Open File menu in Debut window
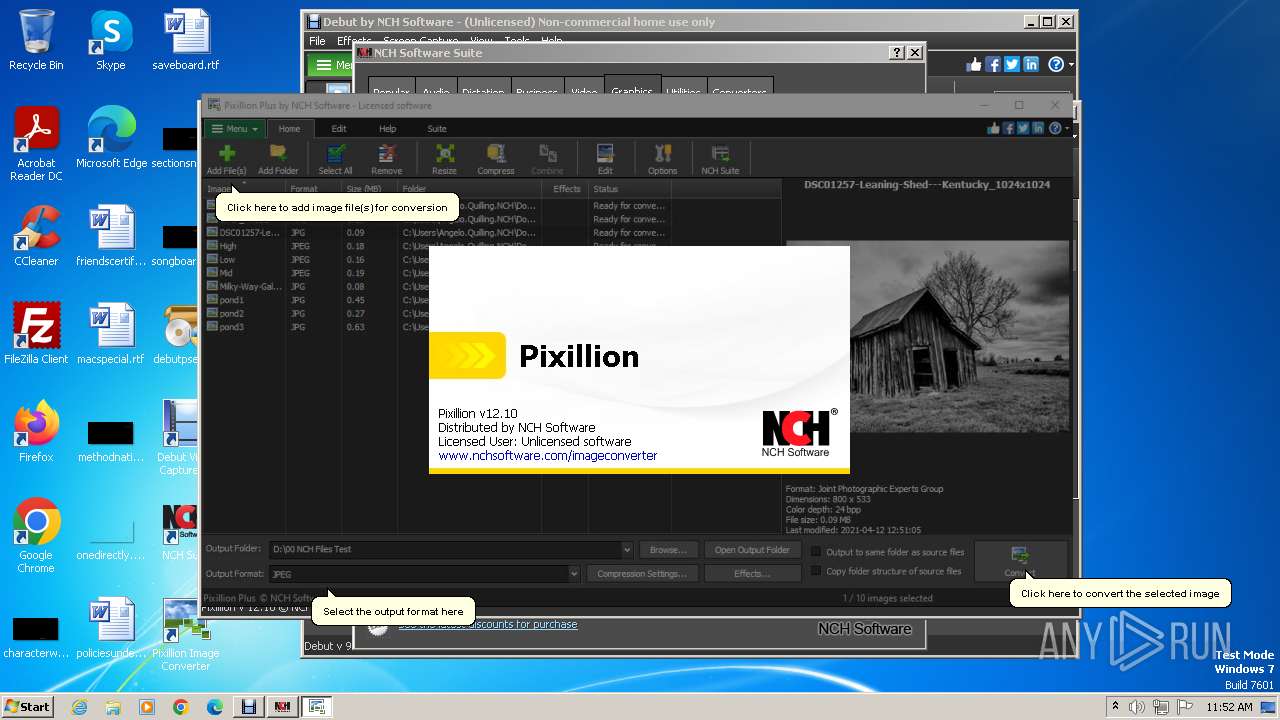 (317, 41)
